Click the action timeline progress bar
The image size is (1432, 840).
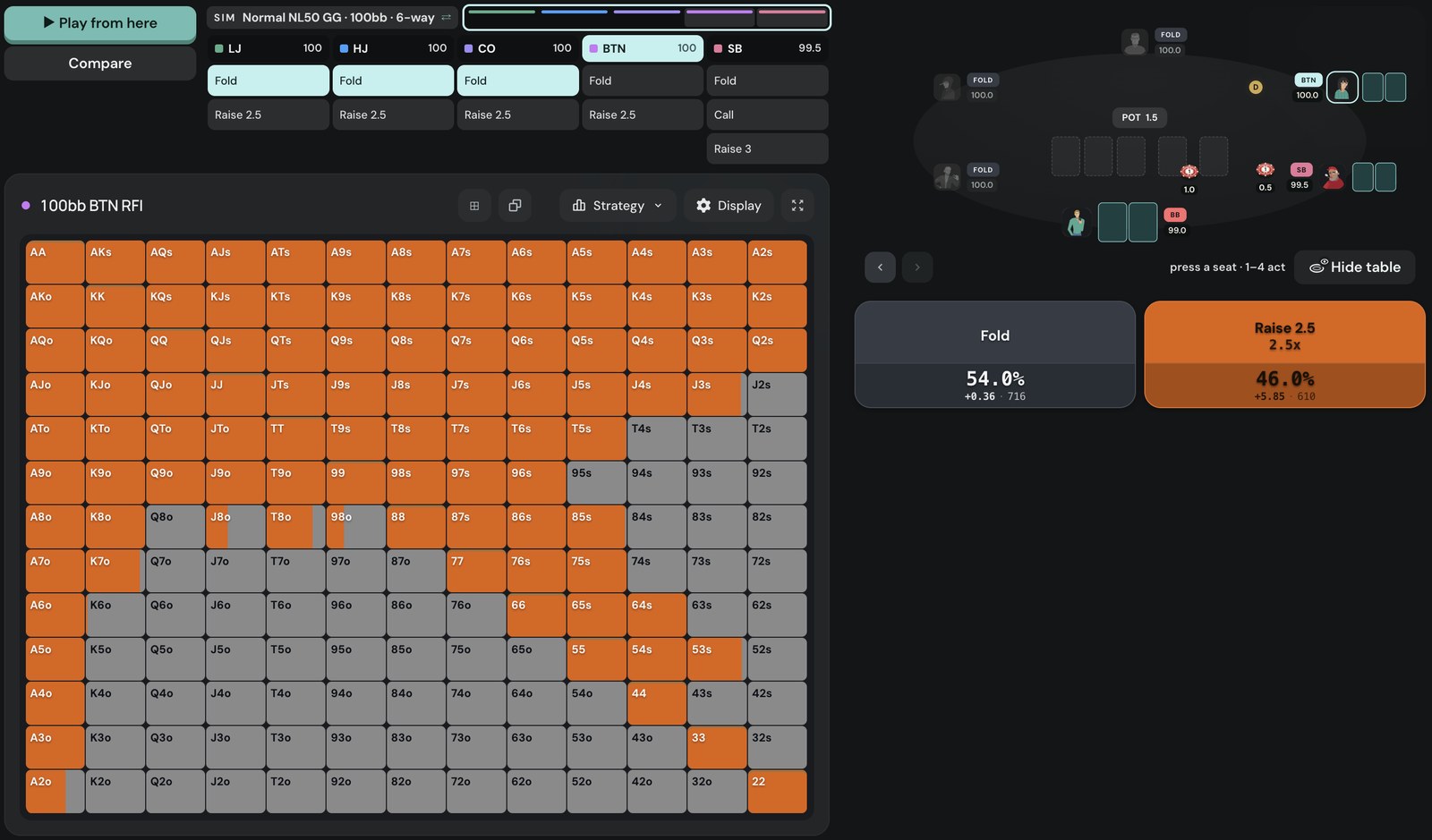pos(646,17)
